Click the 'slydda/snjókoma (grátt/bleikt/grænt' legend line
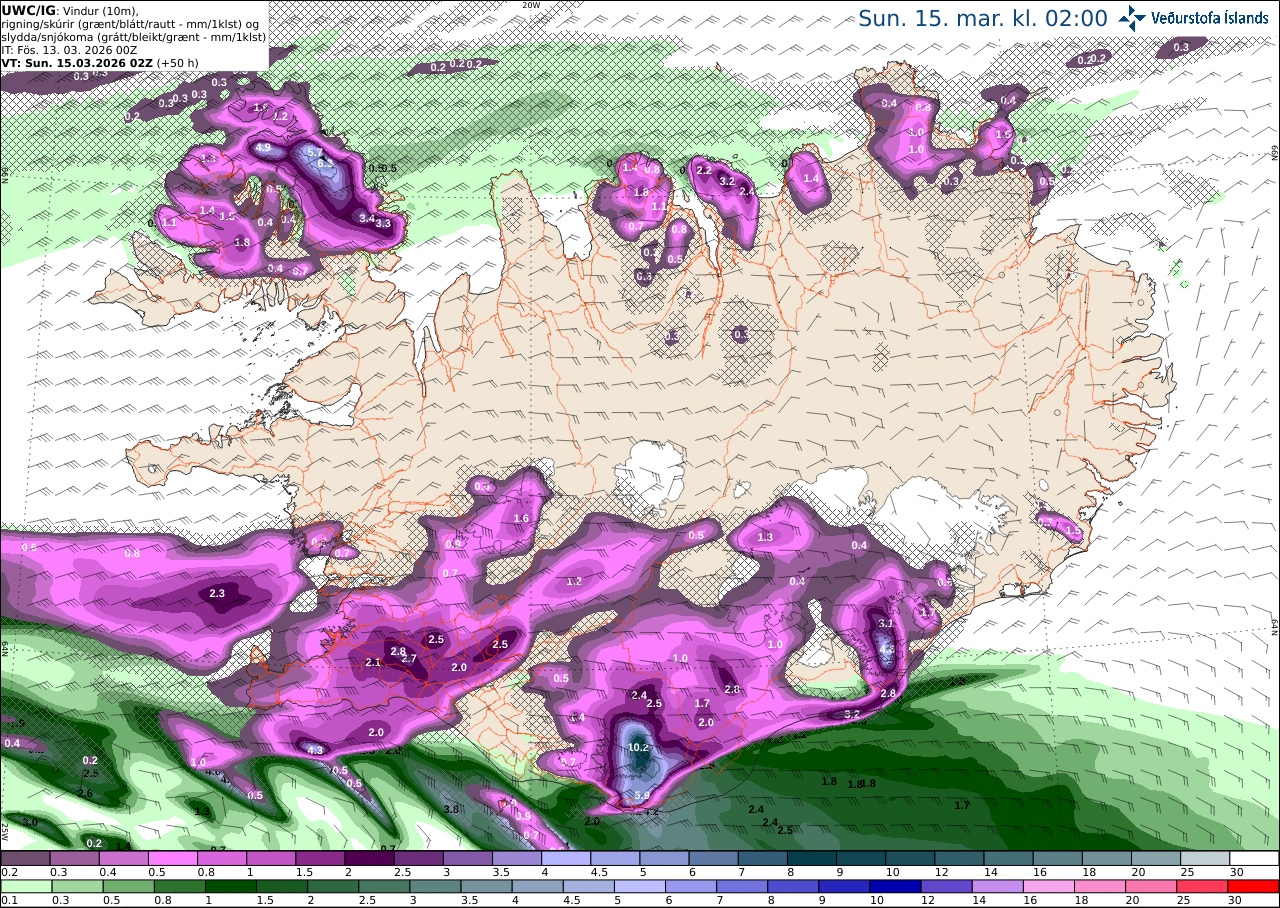This screenshot has height=908, width=1280. pos(133,37)
